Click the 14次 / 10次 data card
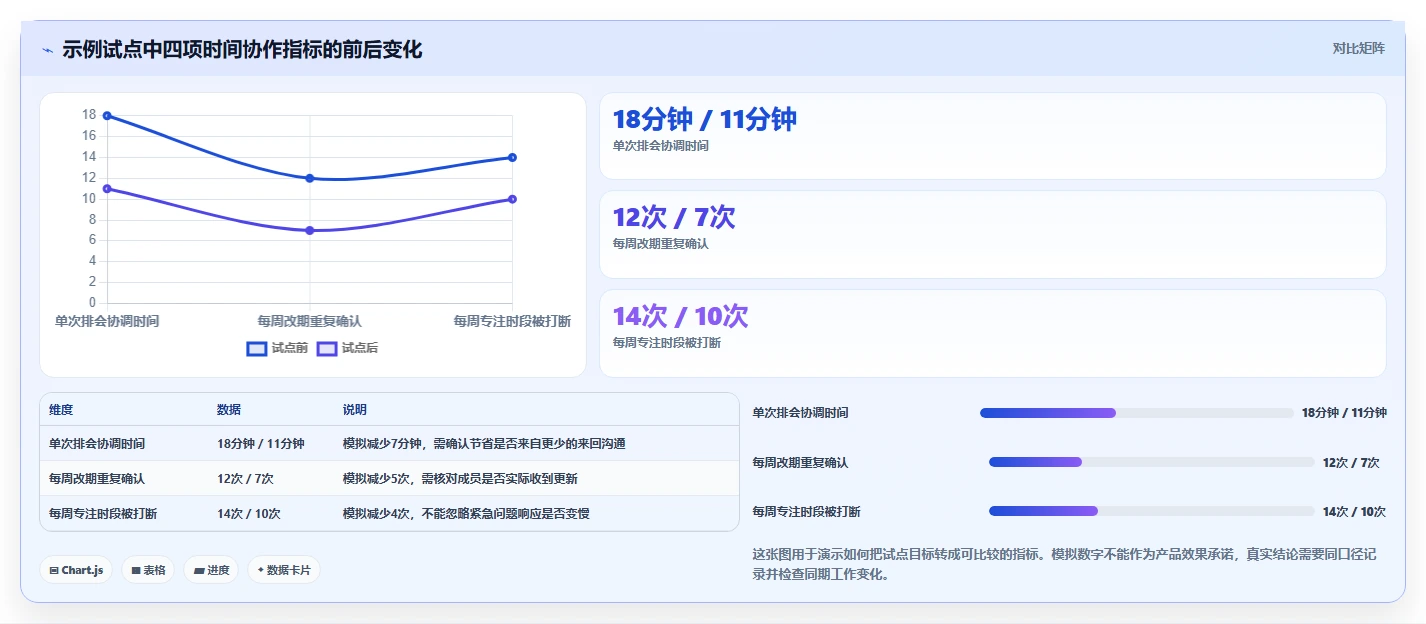1426x624 pixels. coord(992,333)
